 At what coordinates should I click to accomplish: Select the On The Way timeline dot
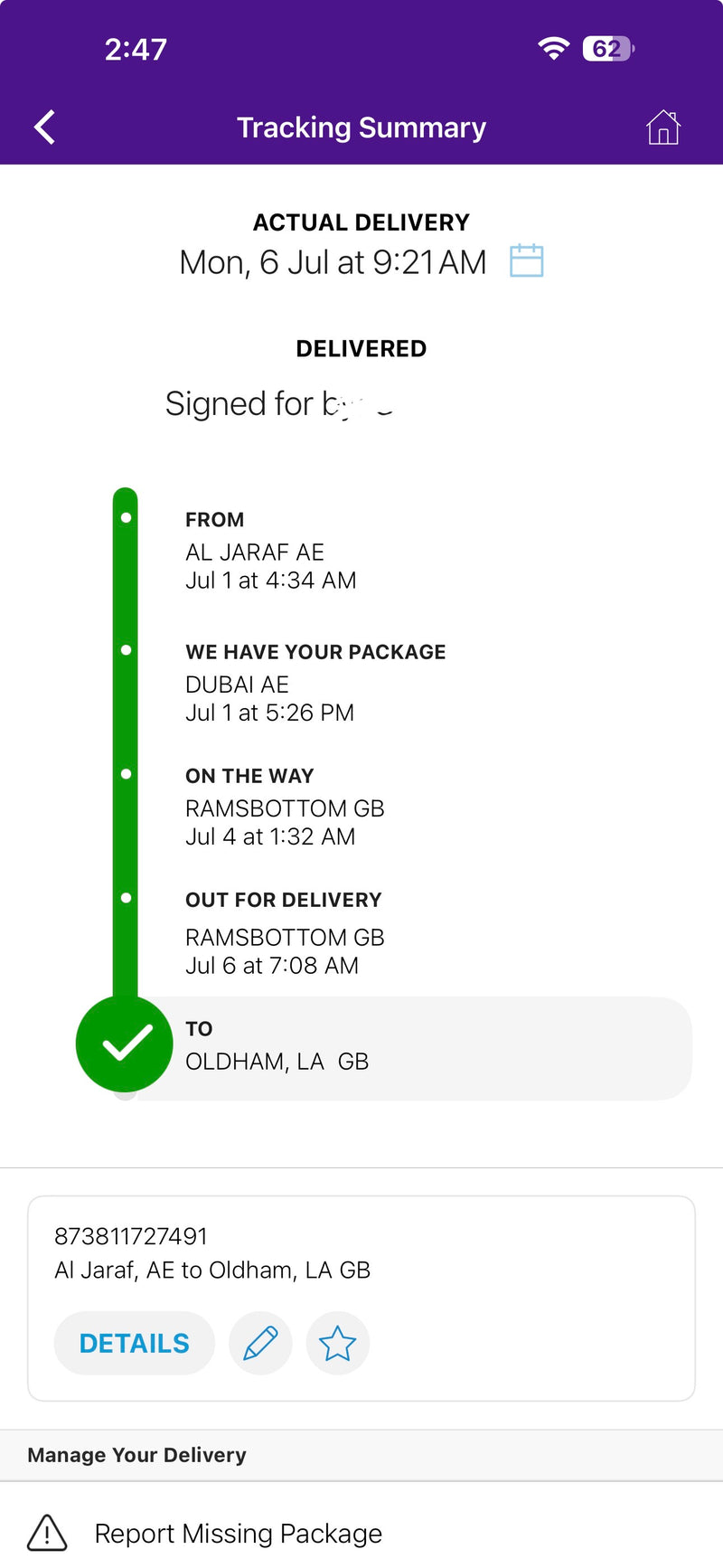coord(126,774)
